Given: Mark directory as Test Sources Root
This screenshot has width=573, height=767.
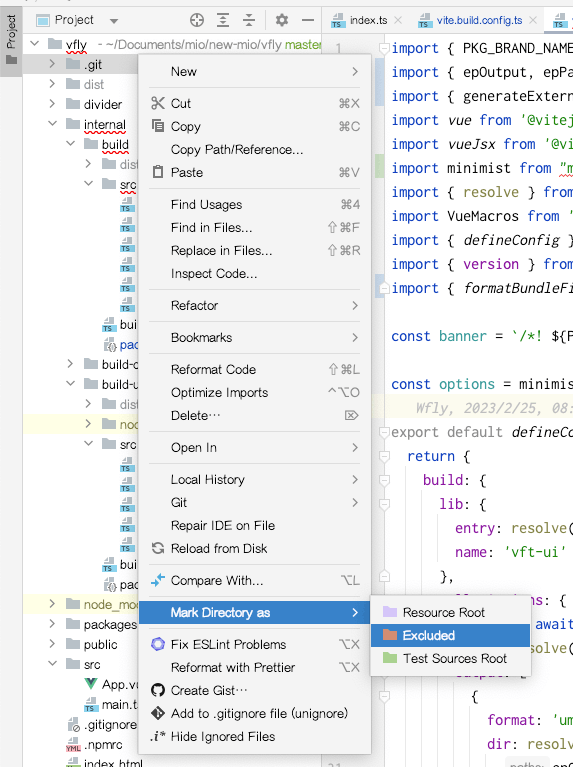Looking at the screenshot, I should pos(450,658).
